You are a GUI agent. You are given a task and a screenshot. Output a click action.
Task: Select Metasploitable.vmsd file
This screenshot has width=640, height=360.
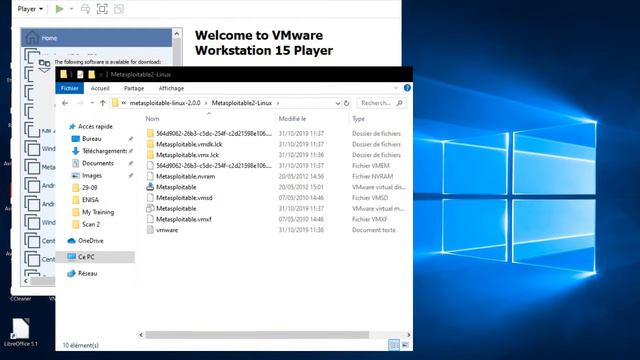click(184, 198)
